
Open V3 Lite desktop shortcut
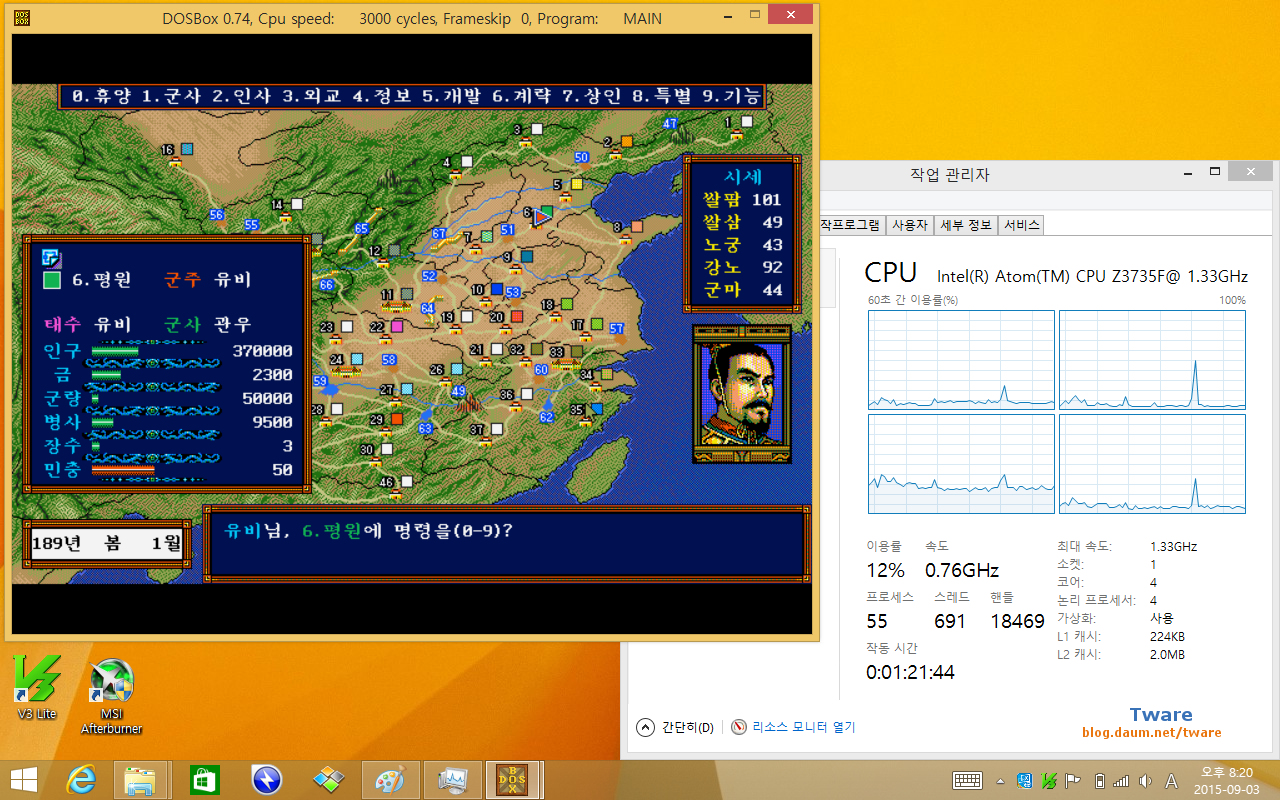[37, 688]
